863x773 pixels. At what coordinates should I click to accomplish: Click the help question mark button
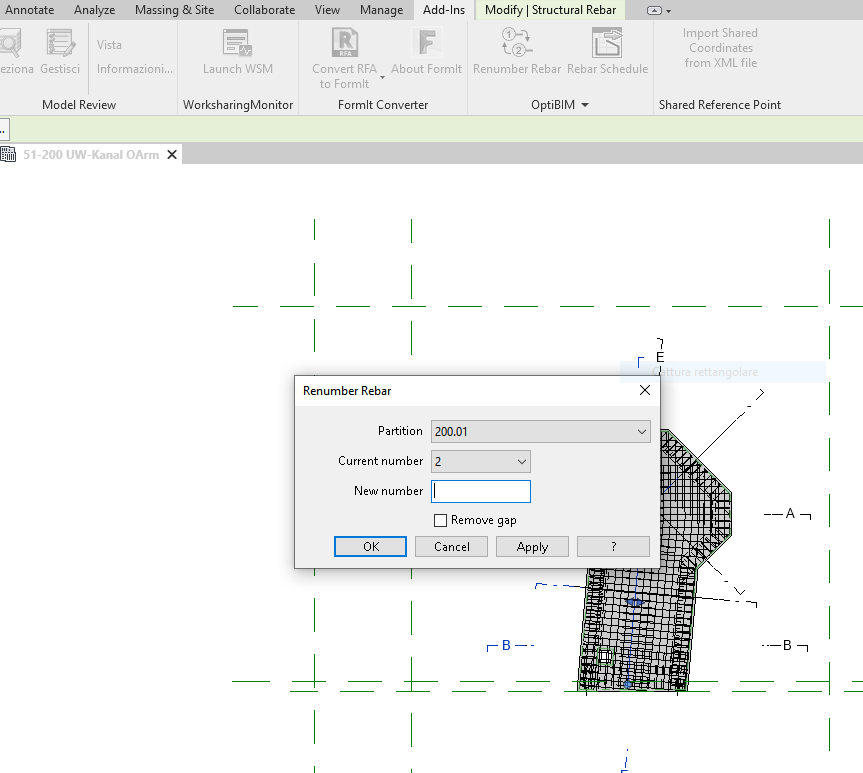[613, 546]
